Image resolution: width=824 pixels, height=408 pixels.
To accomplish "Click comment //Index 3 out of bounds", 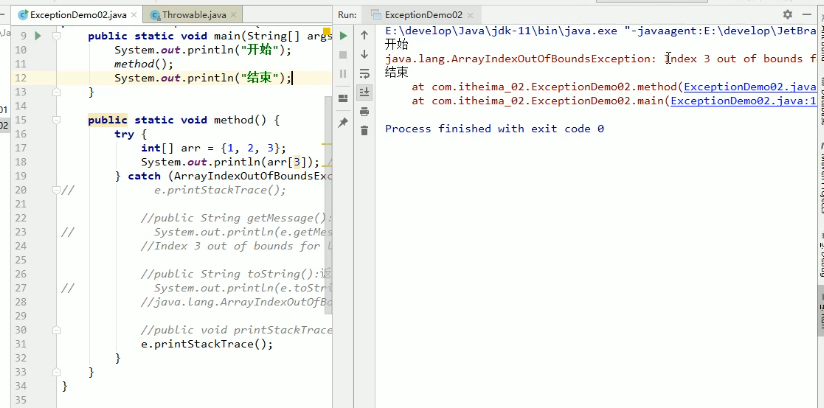I will click(x=236, y=246).
